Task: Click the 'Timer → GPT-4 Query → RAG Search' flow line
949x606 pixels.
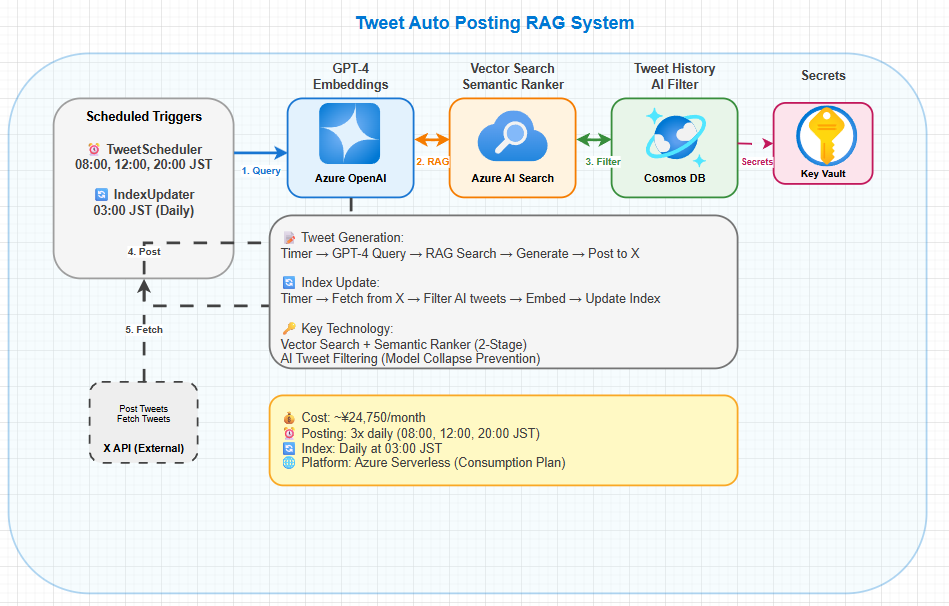Action: click(460, 254)
